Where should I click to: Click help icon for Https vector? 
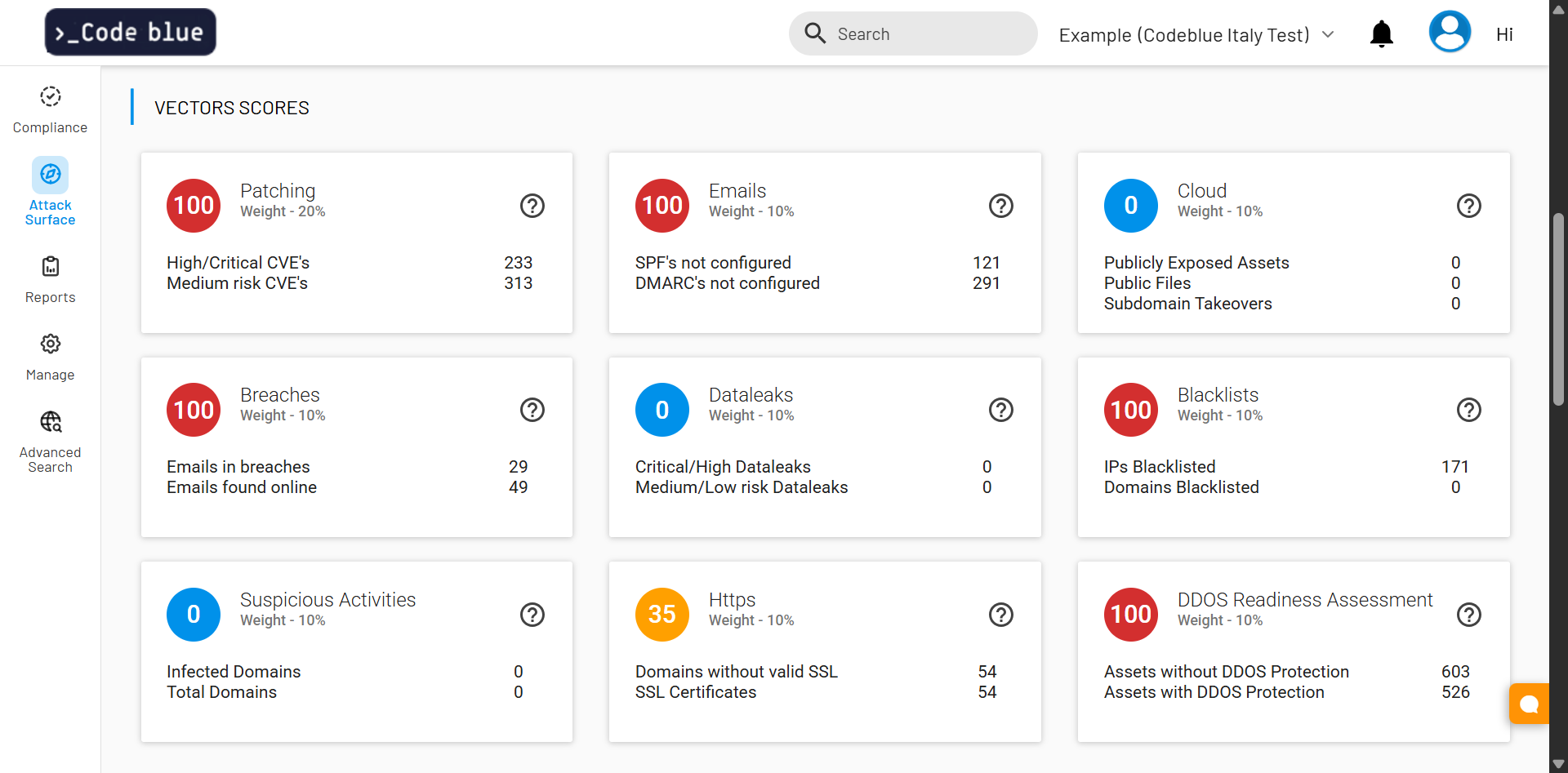(1000, 615)
